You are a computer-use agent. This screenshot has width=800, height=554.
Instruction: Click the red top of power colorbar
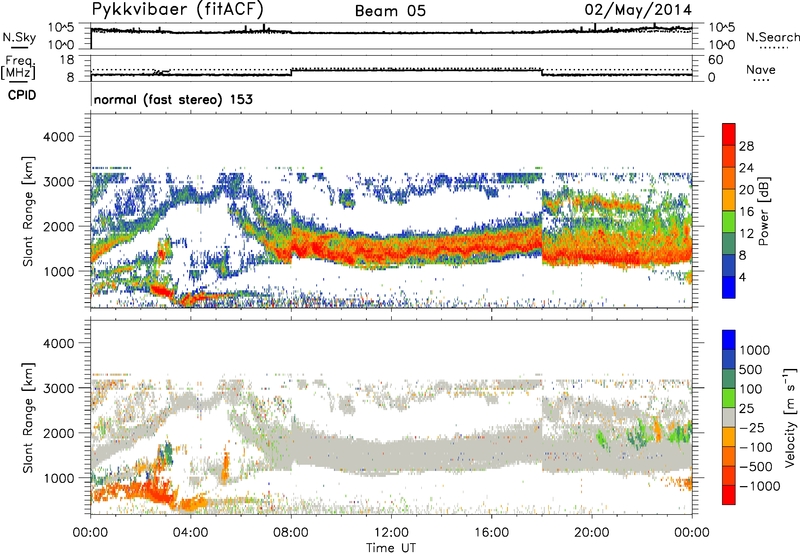(x=729, y=134)
